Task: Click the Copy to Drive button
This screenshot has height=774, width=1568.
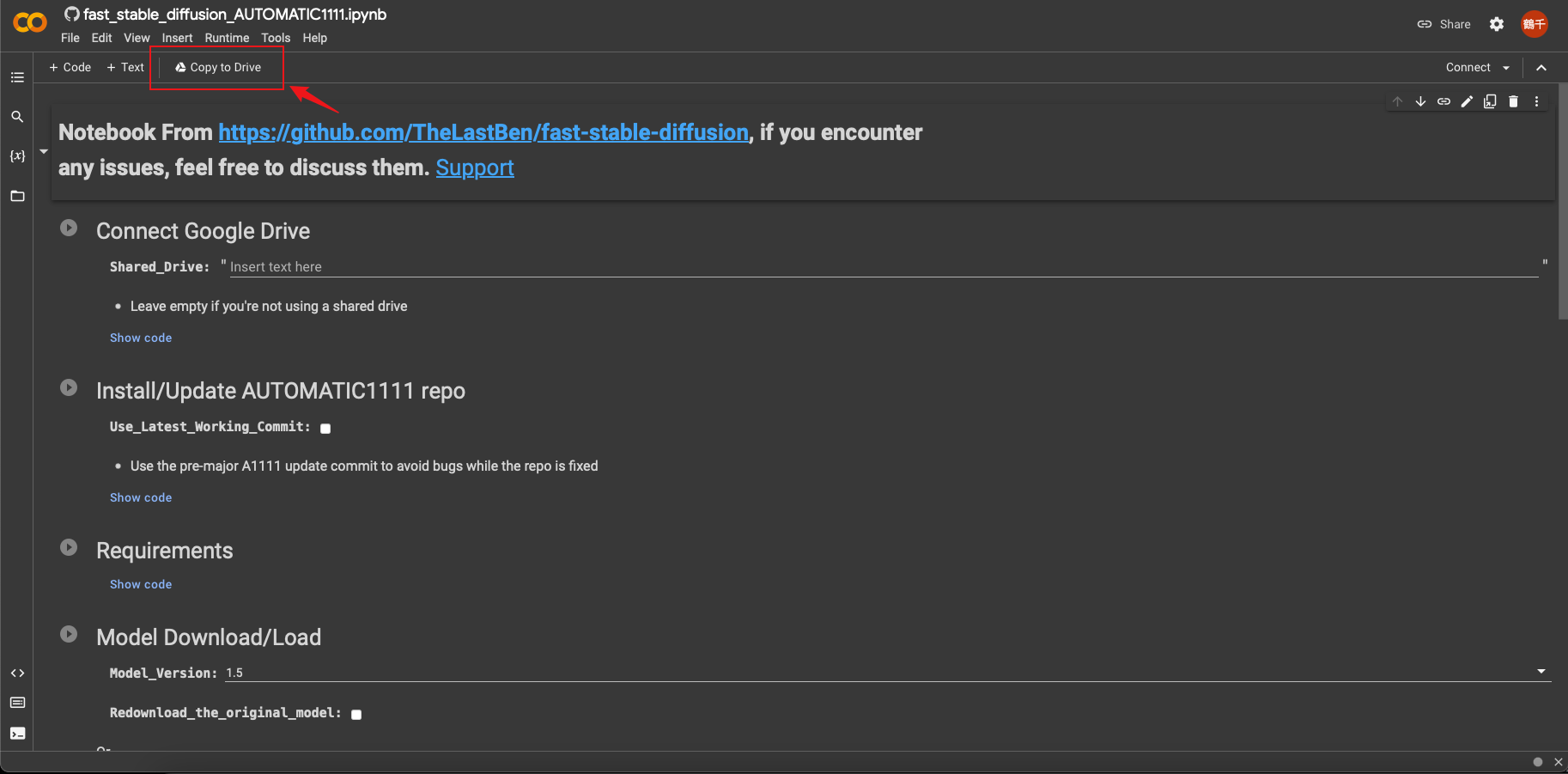Action: pyautogui.click(x=217, y=67)
